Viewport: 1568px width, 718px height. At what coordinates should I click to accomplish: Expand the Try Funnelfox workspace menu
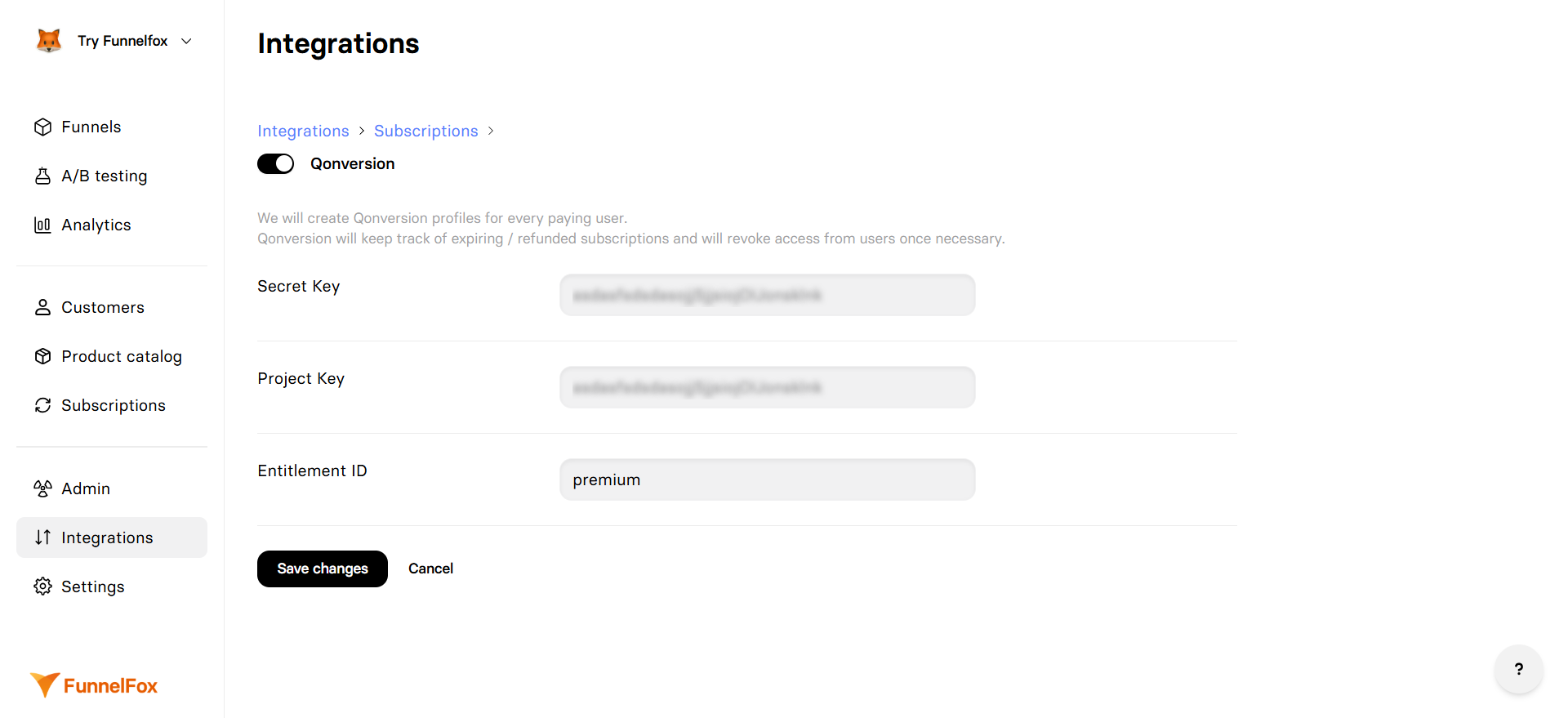185,40
